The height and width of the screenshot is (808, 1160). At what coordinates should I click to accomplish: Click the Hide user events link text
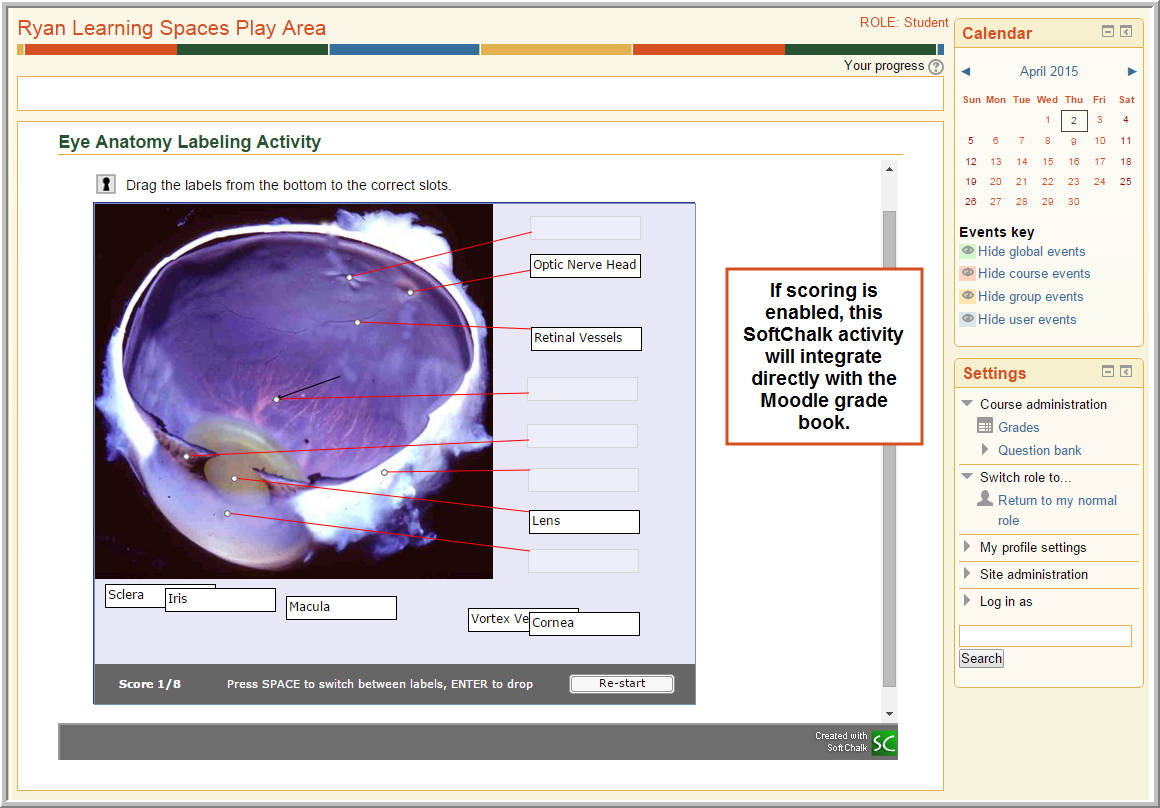(1027, 320)
